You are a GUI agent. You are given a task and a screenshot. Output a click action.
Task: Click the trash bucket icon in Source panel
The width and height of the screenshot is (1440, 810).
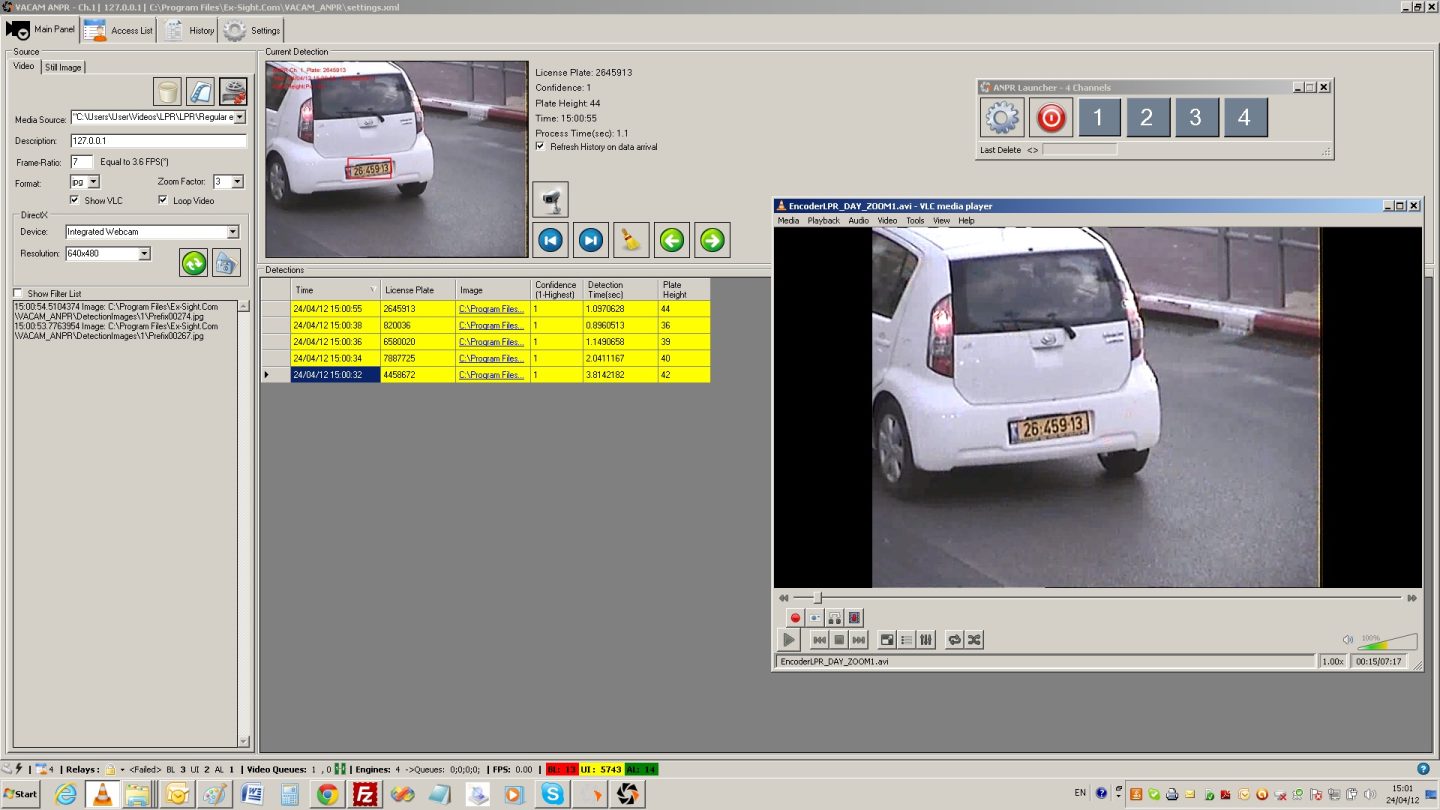pyautogui.click(x=165, y=92)
